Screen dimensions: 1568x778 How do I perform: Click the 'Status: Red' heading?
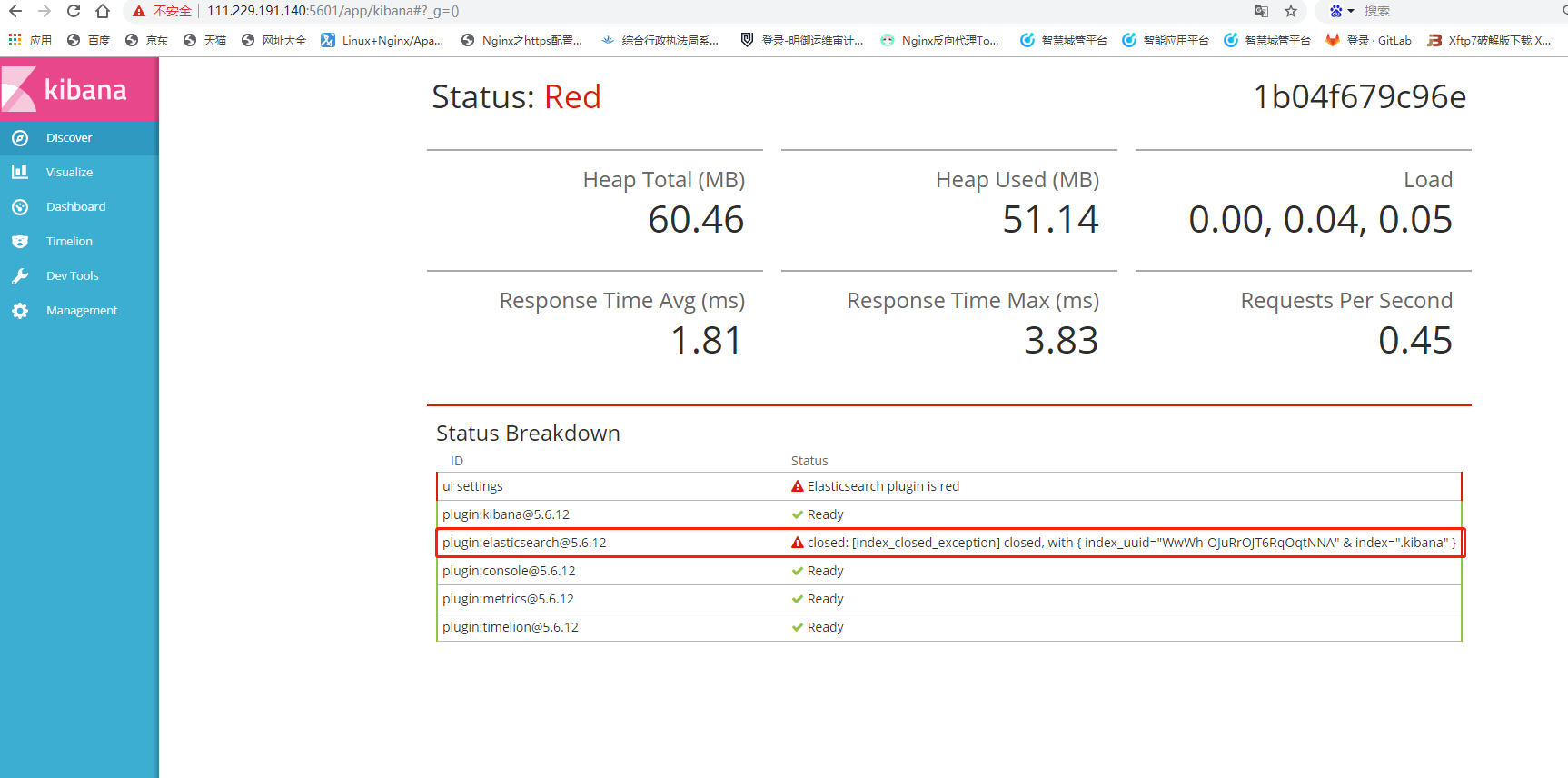(x=516, y=96)
